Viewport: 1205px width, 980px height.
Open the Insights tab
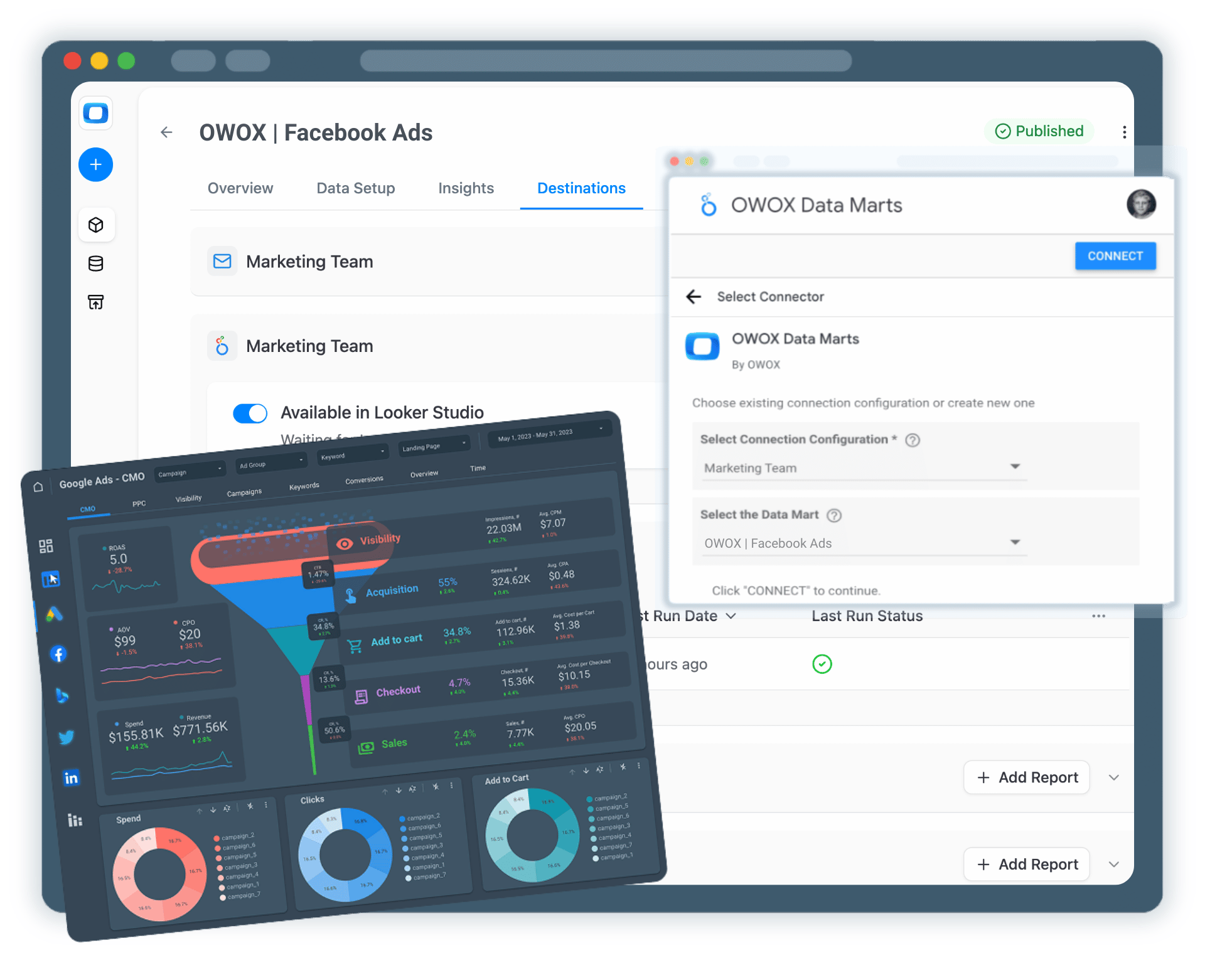point(466,188)
